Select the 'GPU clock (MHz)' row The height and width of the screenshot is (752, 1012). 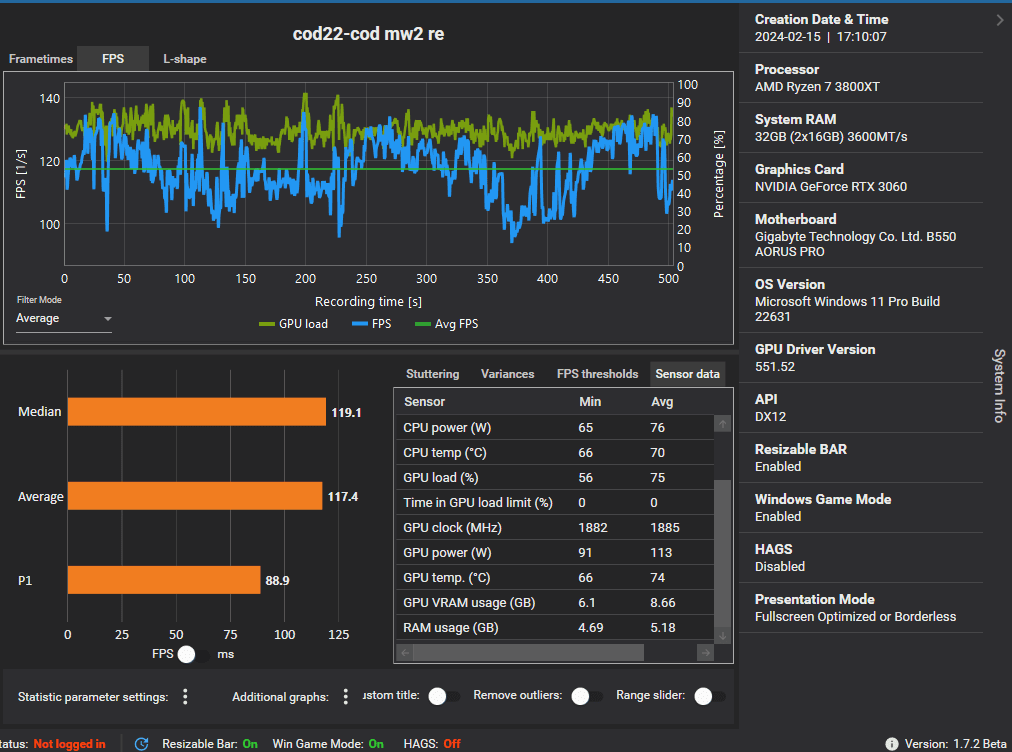555,527
